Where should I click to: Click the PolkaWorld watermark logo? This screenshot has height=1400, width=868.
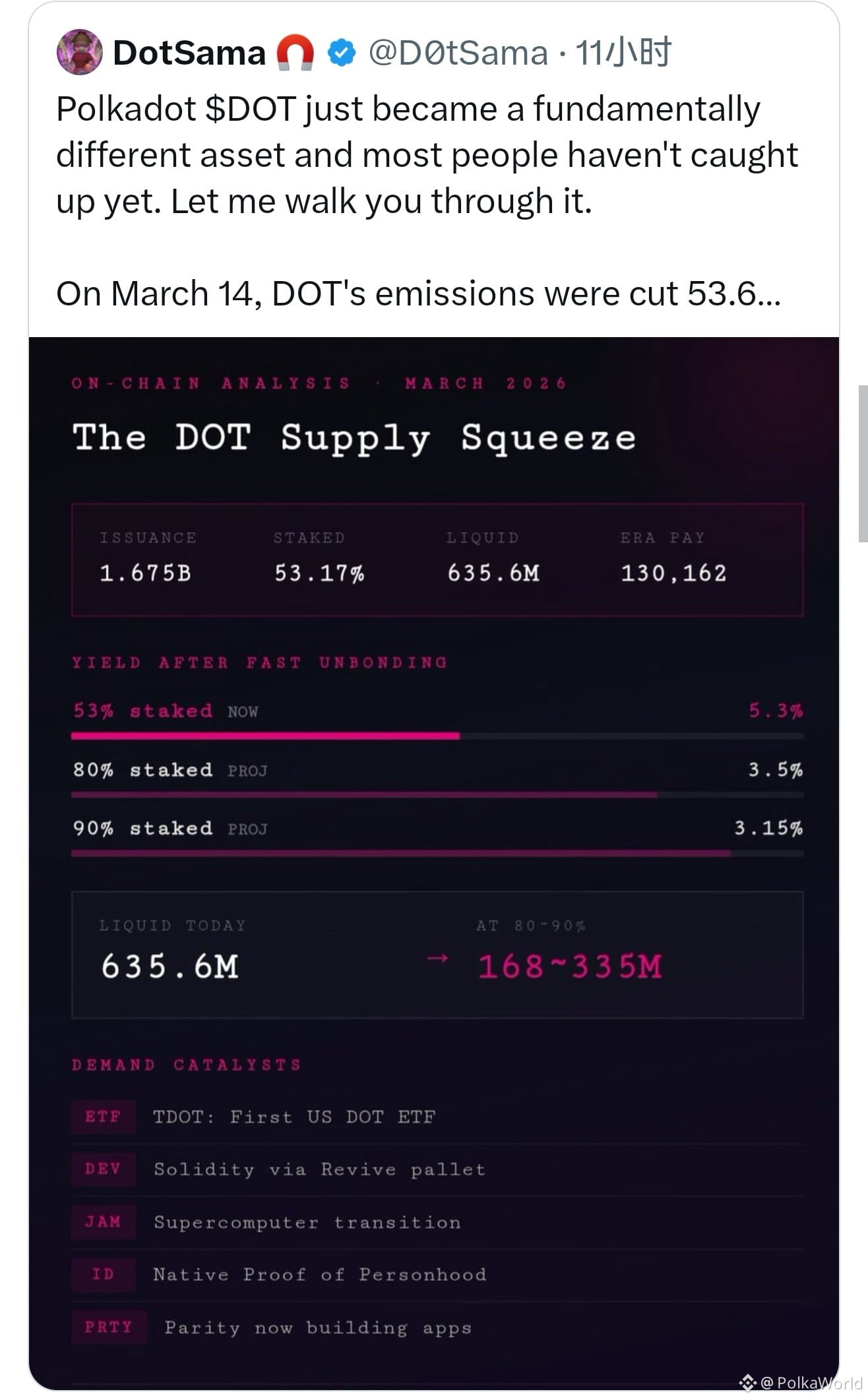coord(747,1382)
